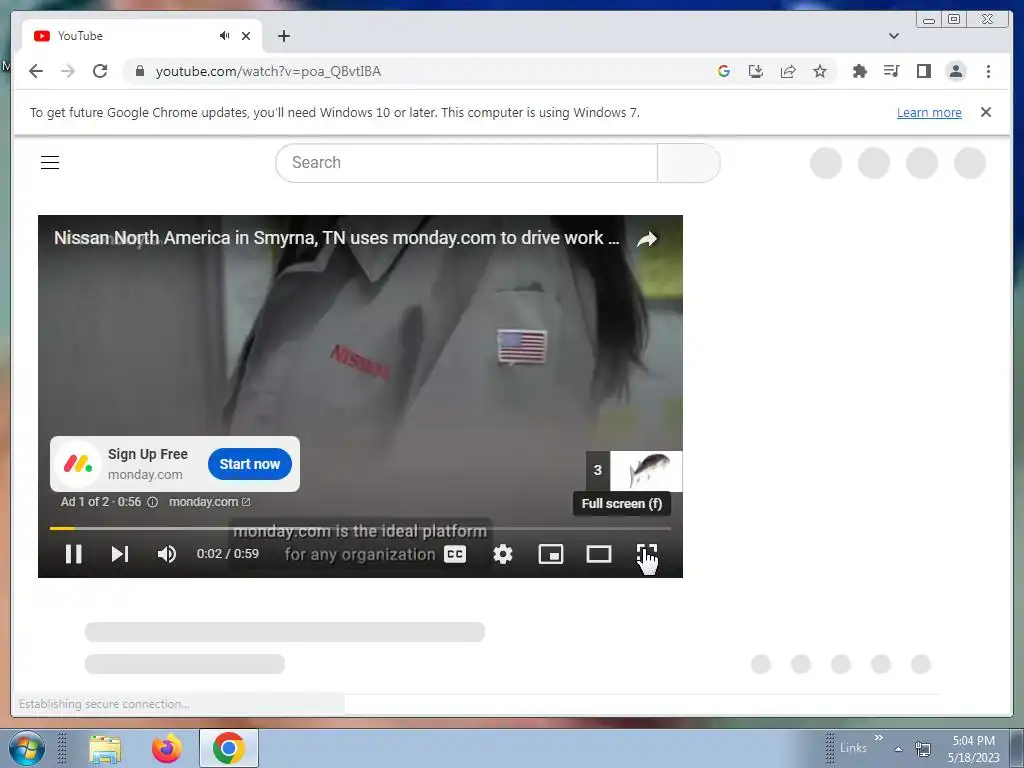The width and height of the screenshot is (1024, 768).
Task: Open Chrome profile avatar menu
Action: pyautogui.click(x=956, y=71)
